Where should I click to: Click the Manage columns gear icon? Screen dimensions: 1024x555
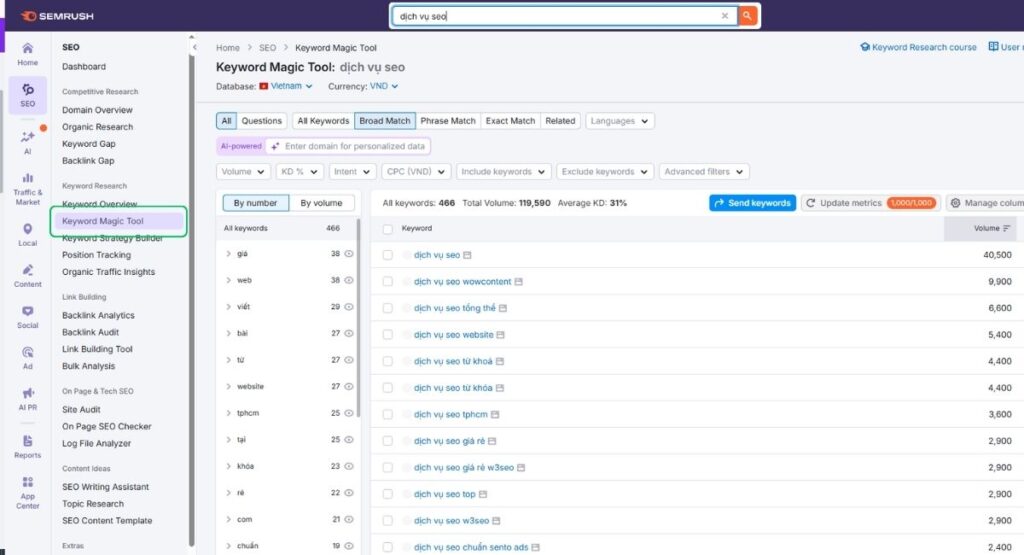coord(955,203)
